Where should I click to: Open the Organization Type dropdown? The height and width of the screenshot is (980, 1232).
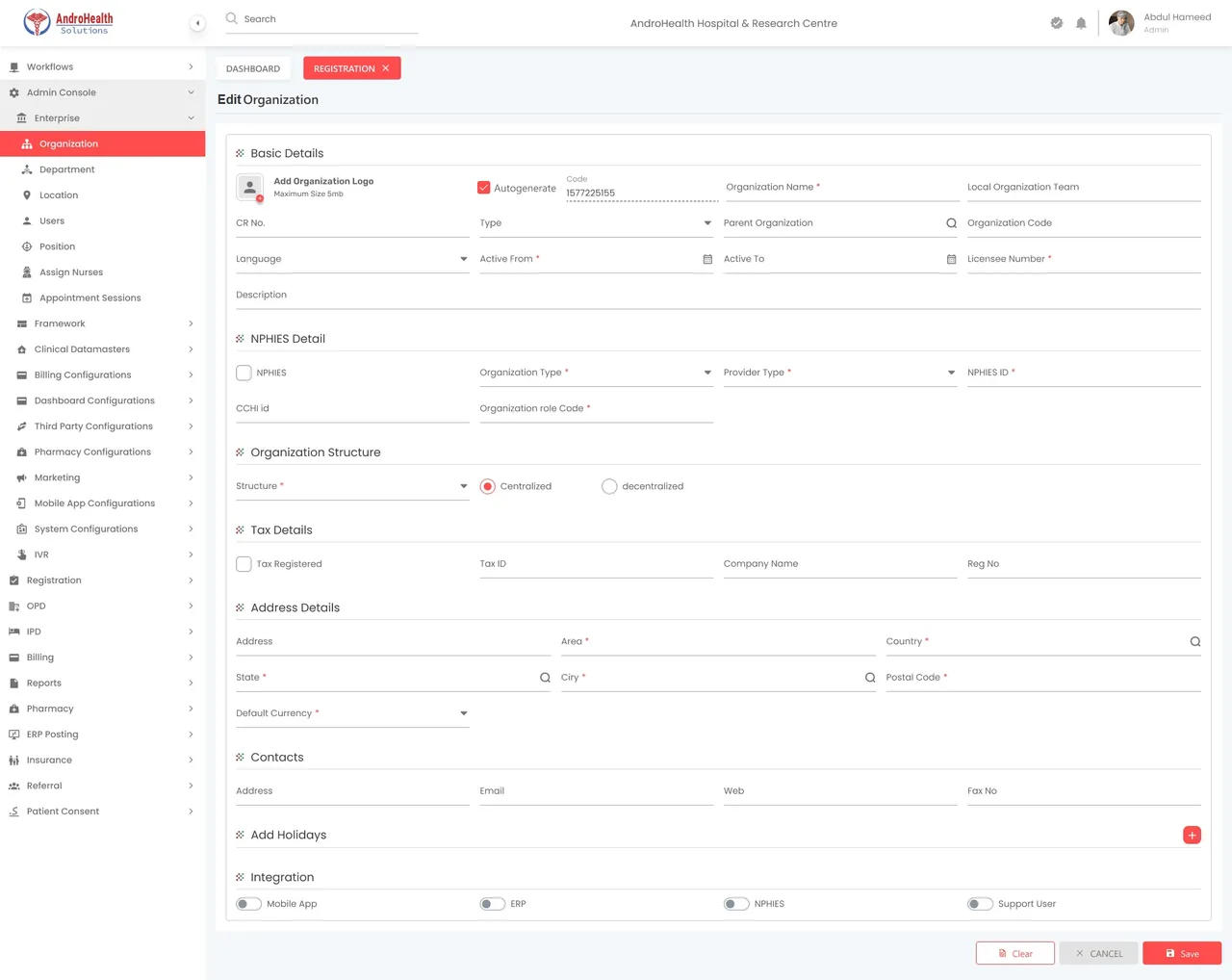pos(597,373)
